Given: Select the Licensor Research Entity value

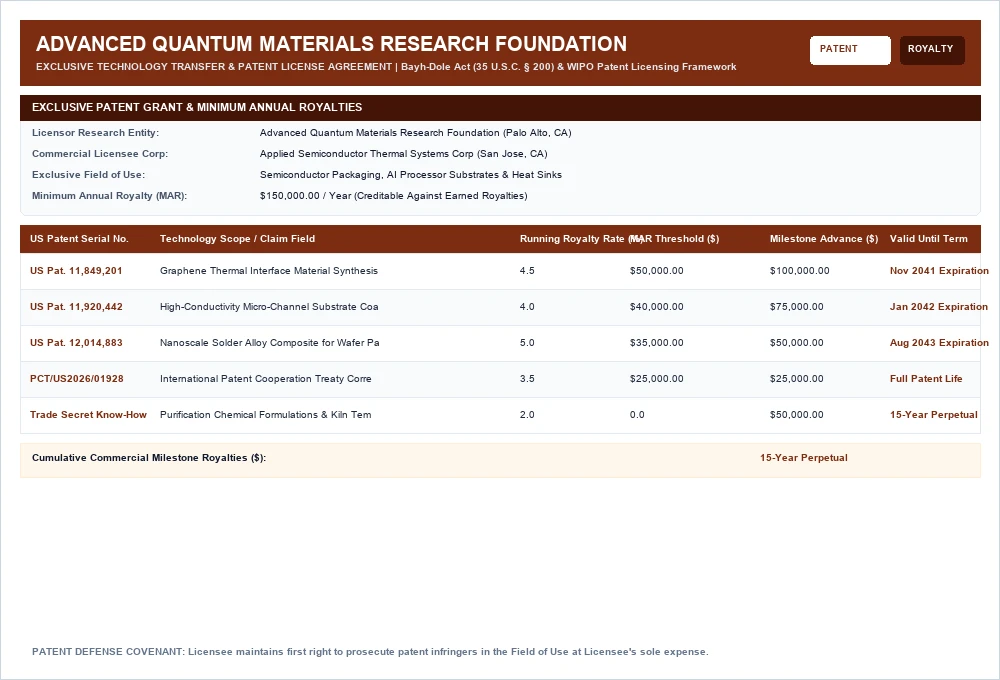Looking at the screenshot, I should point(415,133).
